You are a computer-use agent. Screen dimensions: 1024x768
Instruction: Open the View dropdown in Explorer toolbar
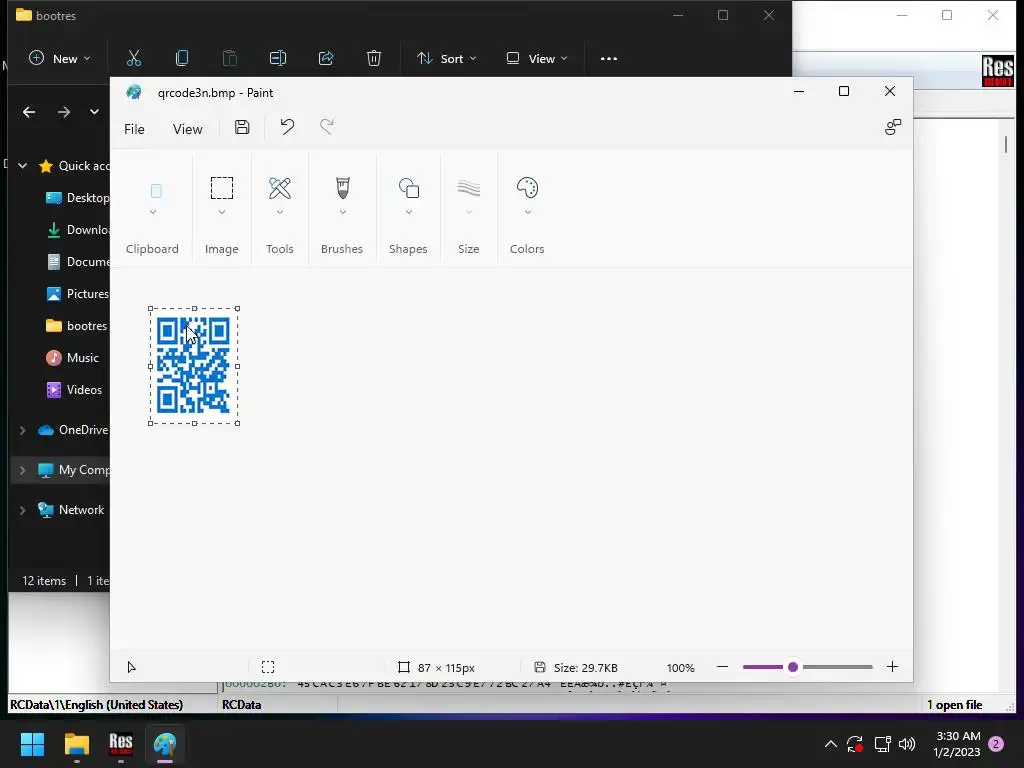pyautogui.click(x=537, y=59)
